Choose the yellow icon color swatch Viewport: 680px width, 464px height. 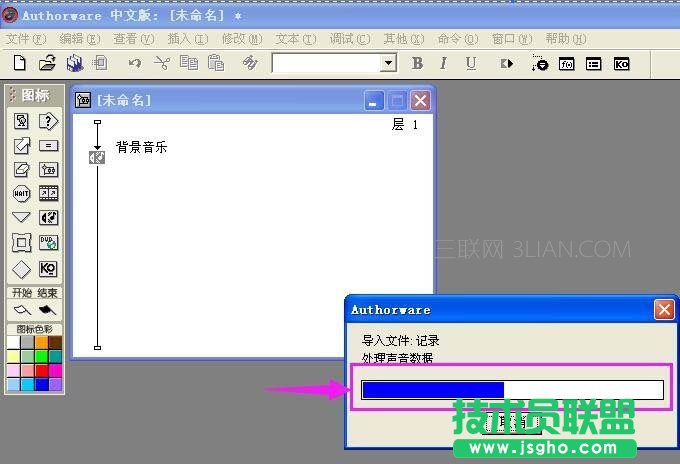[14, 356]
